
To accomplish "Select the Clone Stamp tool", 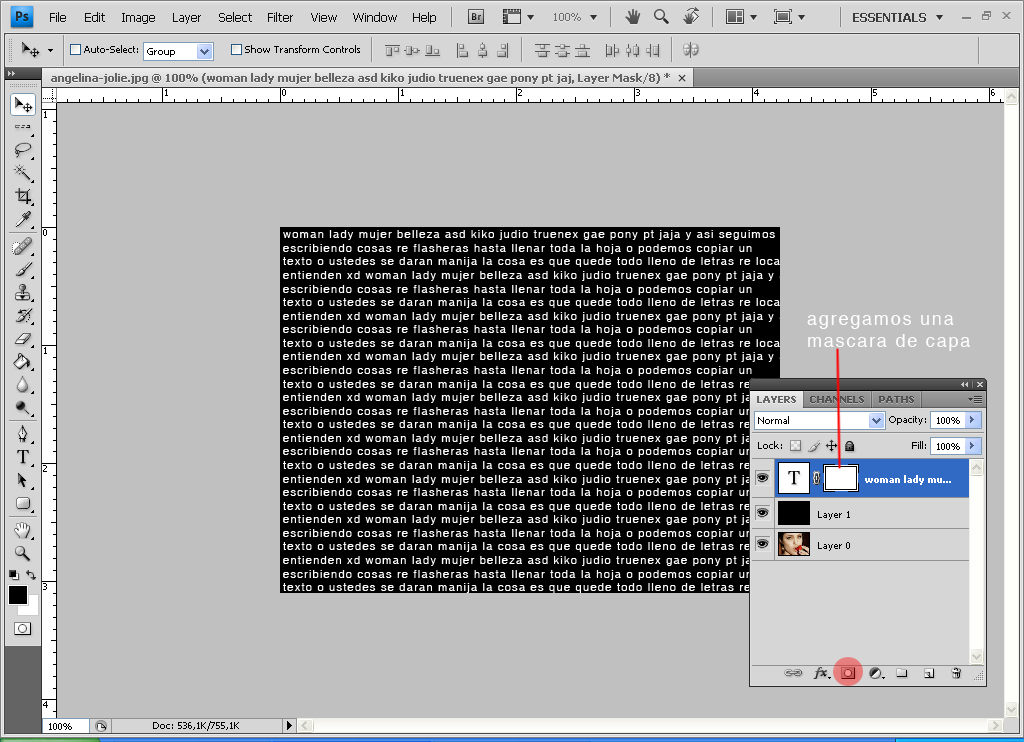I will (23, 293).
